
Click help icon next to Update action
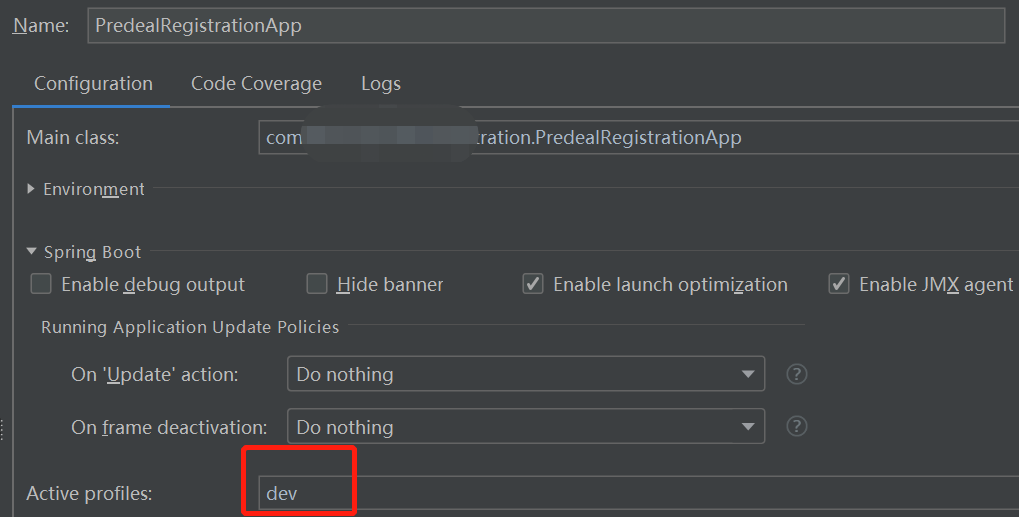[797, 374]
